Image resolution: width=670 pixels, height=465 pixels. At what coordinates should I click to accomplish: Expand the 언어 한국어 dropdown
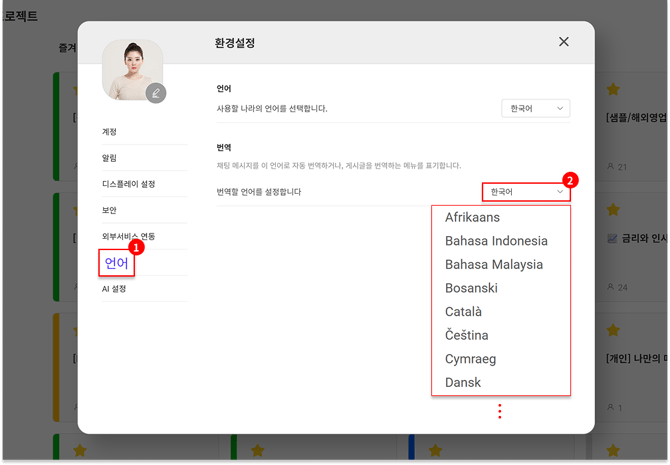[x=535, y=108]
